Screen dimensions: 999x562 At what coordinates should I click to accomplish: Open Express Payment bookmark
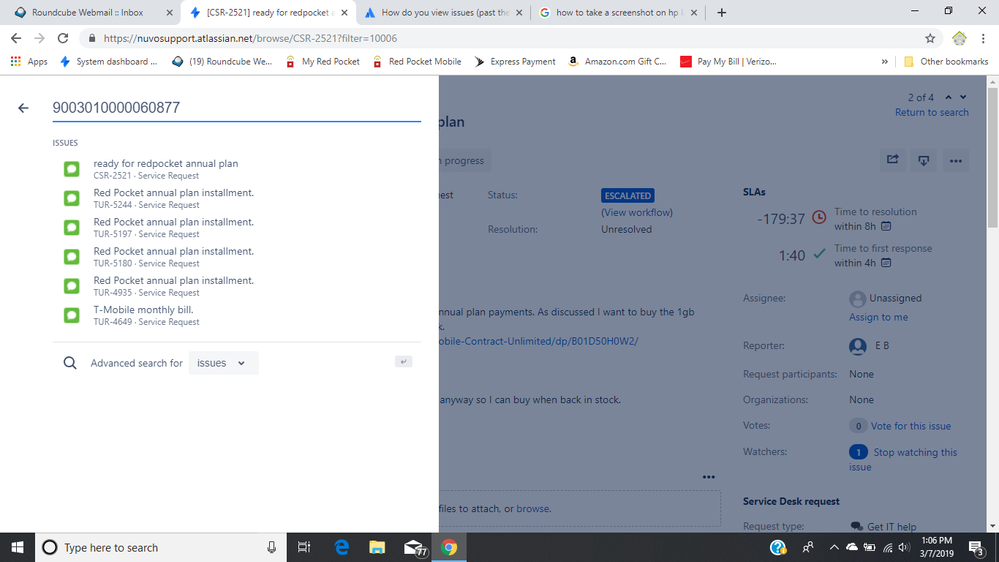click(515, 62)
